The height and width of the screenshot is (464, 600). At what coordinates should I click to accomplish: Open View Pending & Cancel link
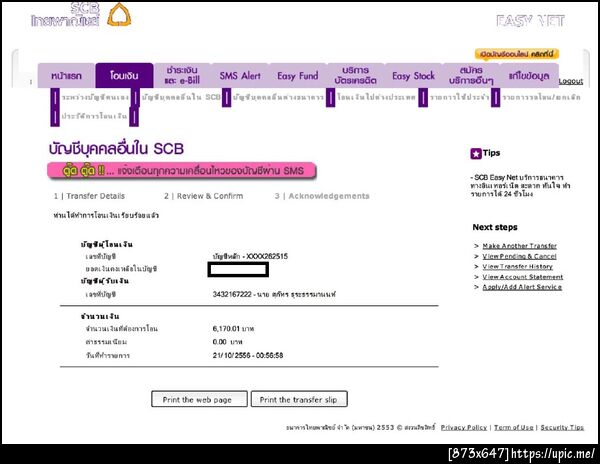point(519,256)
